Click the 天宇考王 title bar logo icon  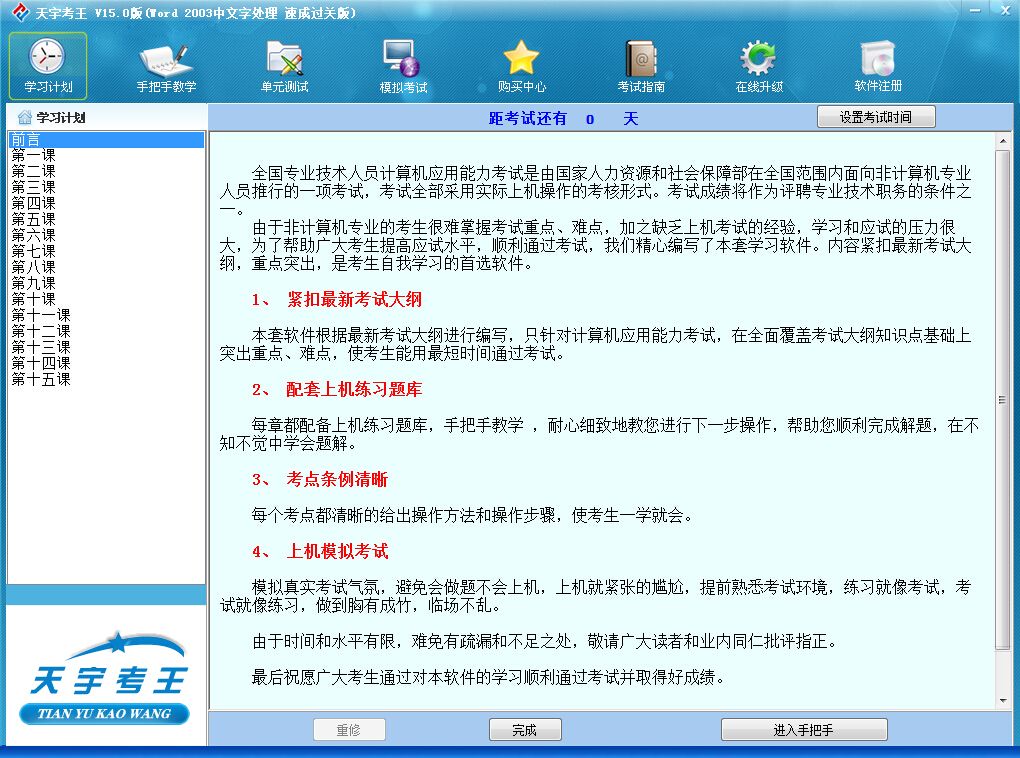point(20,12)
